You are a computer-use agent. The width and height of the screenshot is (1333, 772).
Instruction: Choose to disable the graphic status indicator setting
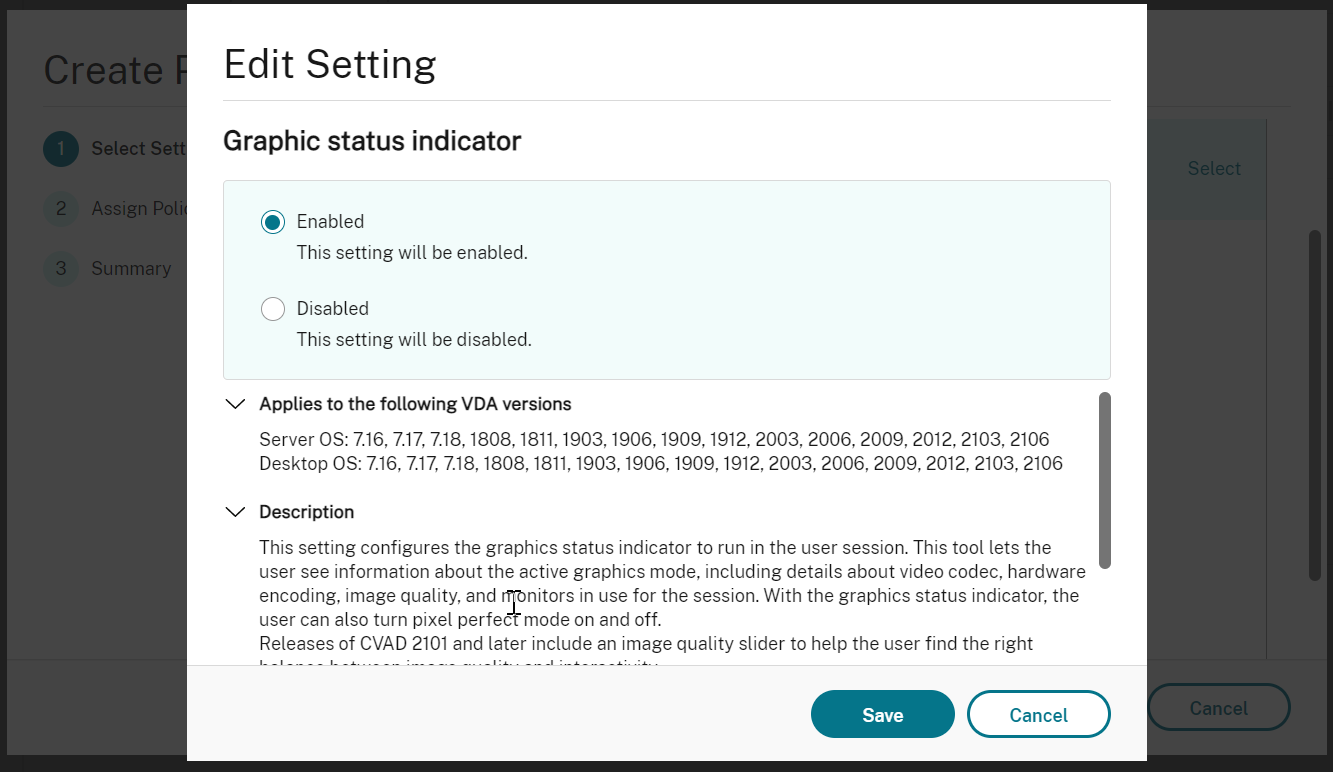[272, 308]
